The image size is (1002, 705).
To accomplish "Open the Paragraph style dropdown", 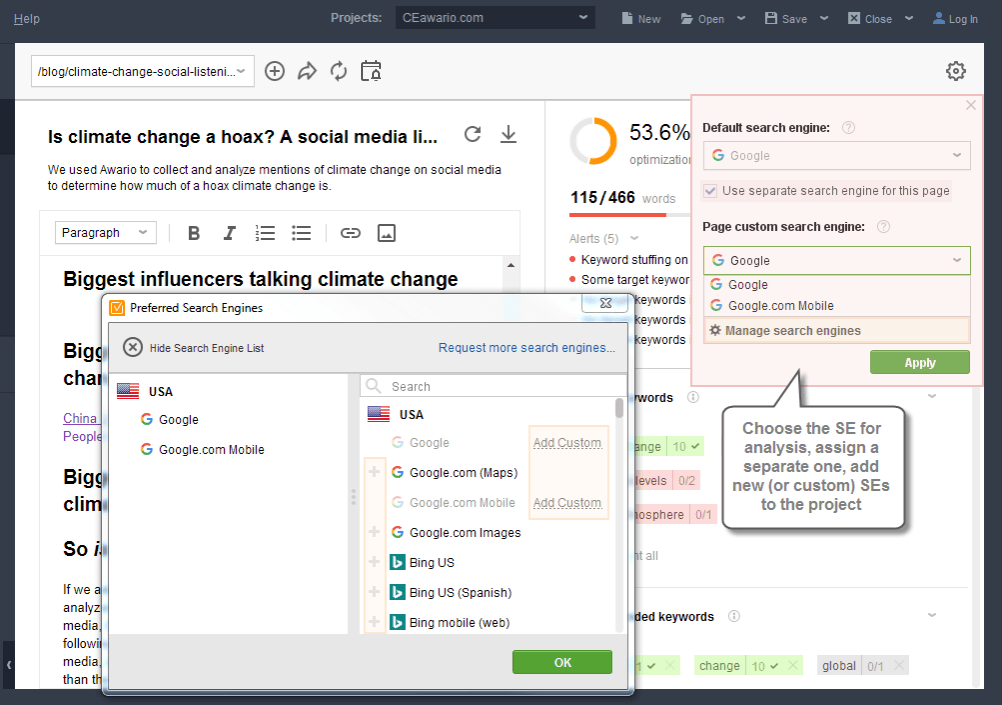I will click(105, 233).
